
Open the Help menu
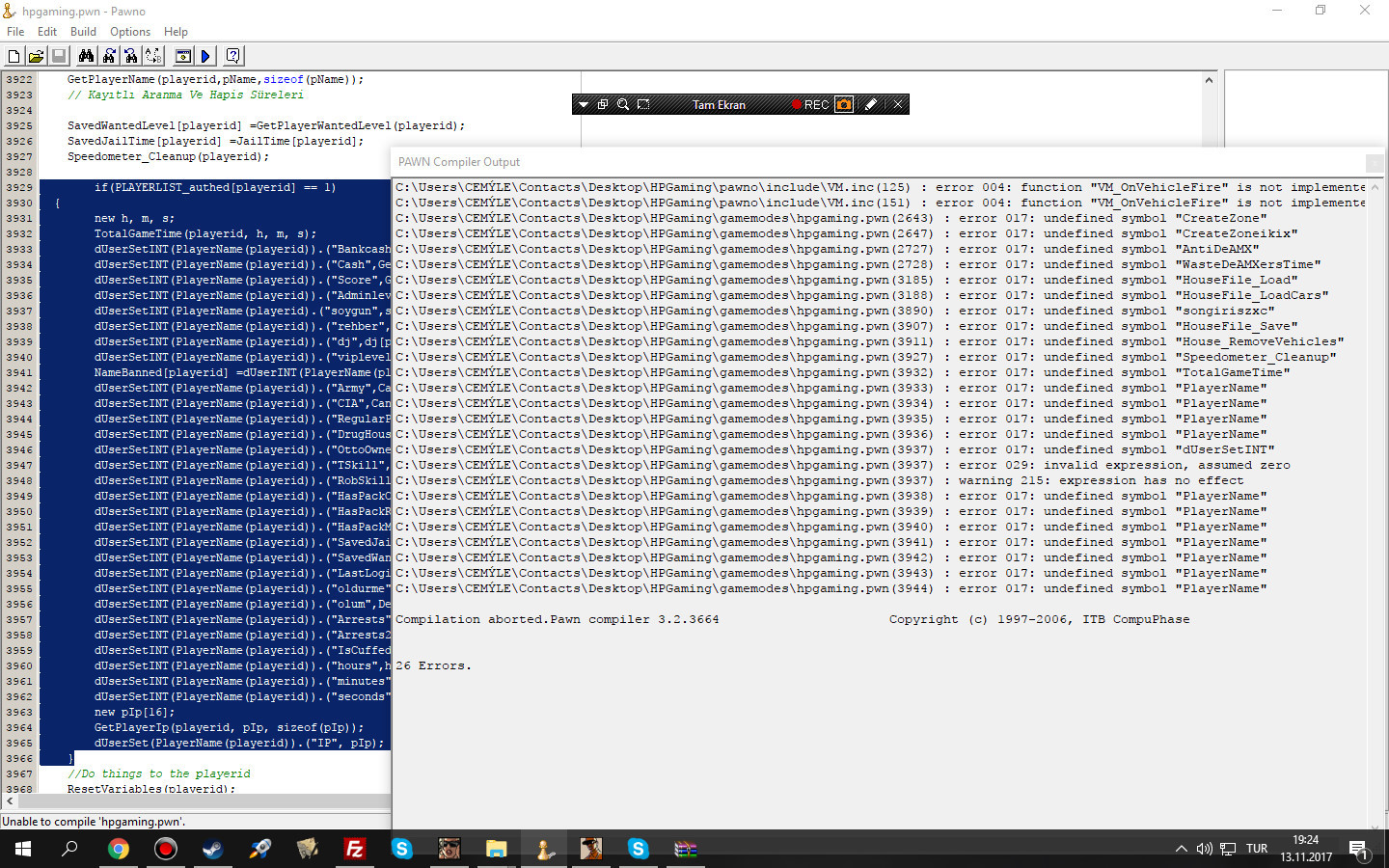pos(176,32)
